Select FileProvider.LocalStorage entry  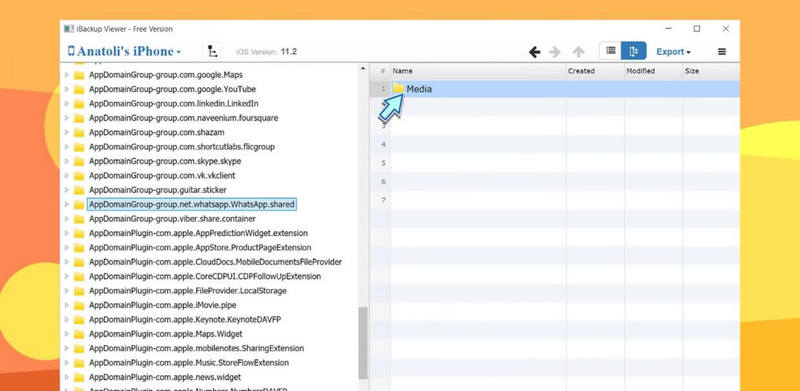(x=188, y=290)
